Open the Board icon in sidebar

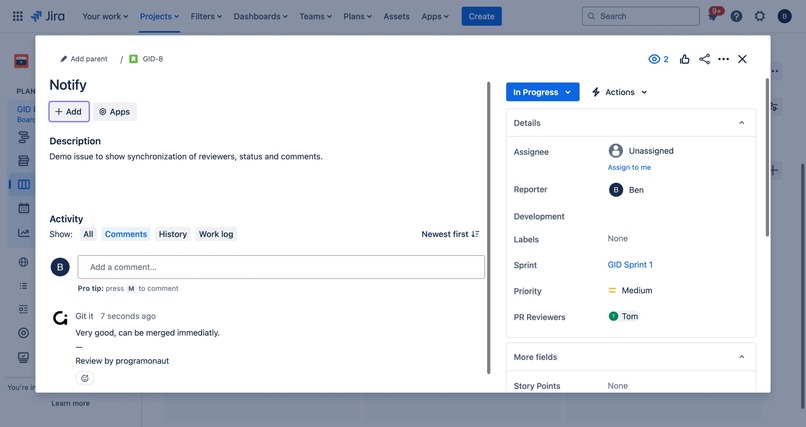coord(24,184)
